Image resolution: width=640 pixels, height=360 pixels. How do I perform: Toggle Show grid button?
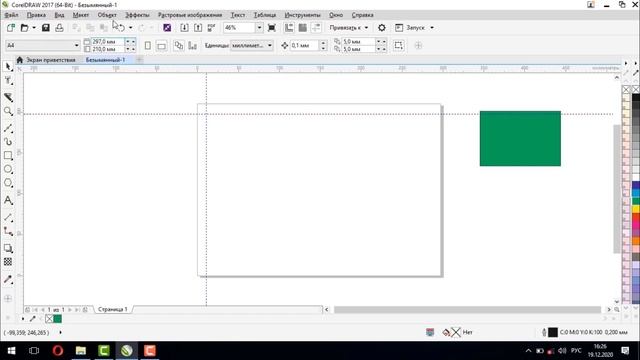302,28
